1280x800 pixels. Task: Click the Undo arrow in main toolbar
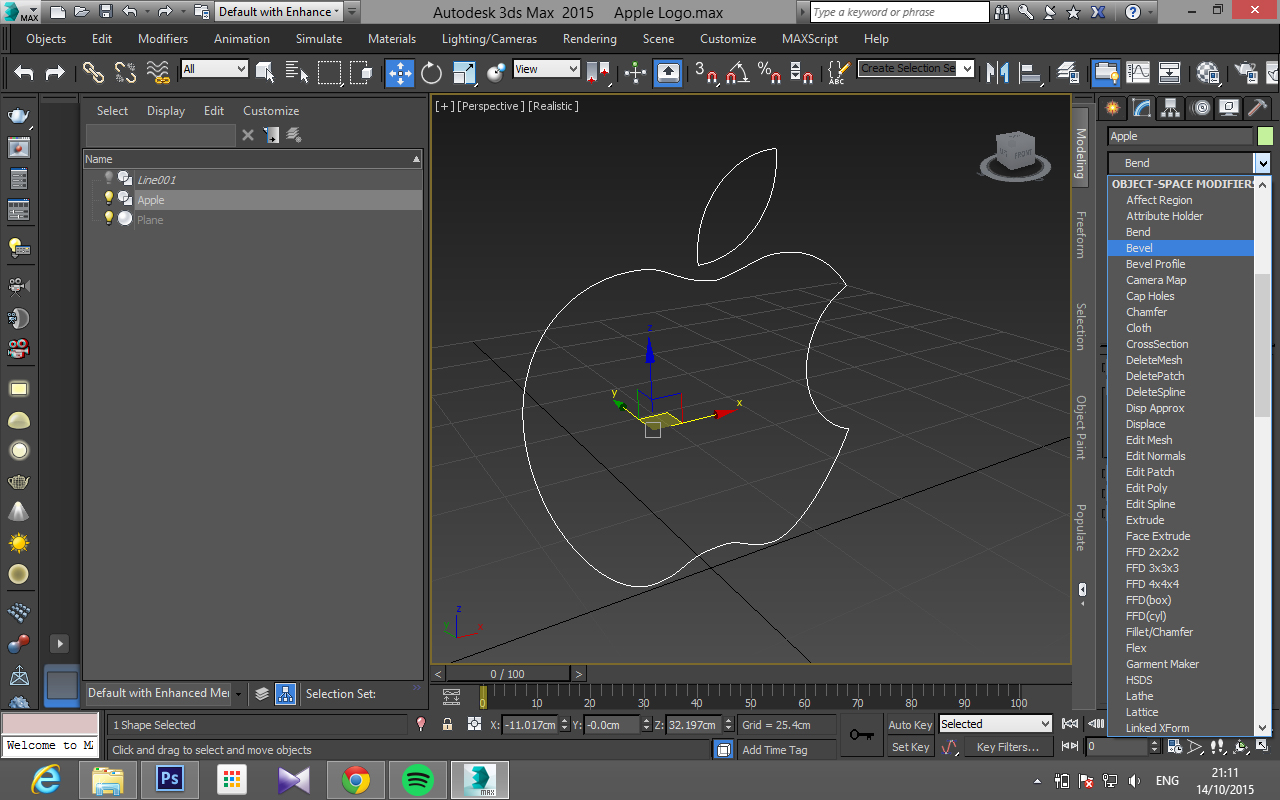pyautogui.click(x=24, y=72)
